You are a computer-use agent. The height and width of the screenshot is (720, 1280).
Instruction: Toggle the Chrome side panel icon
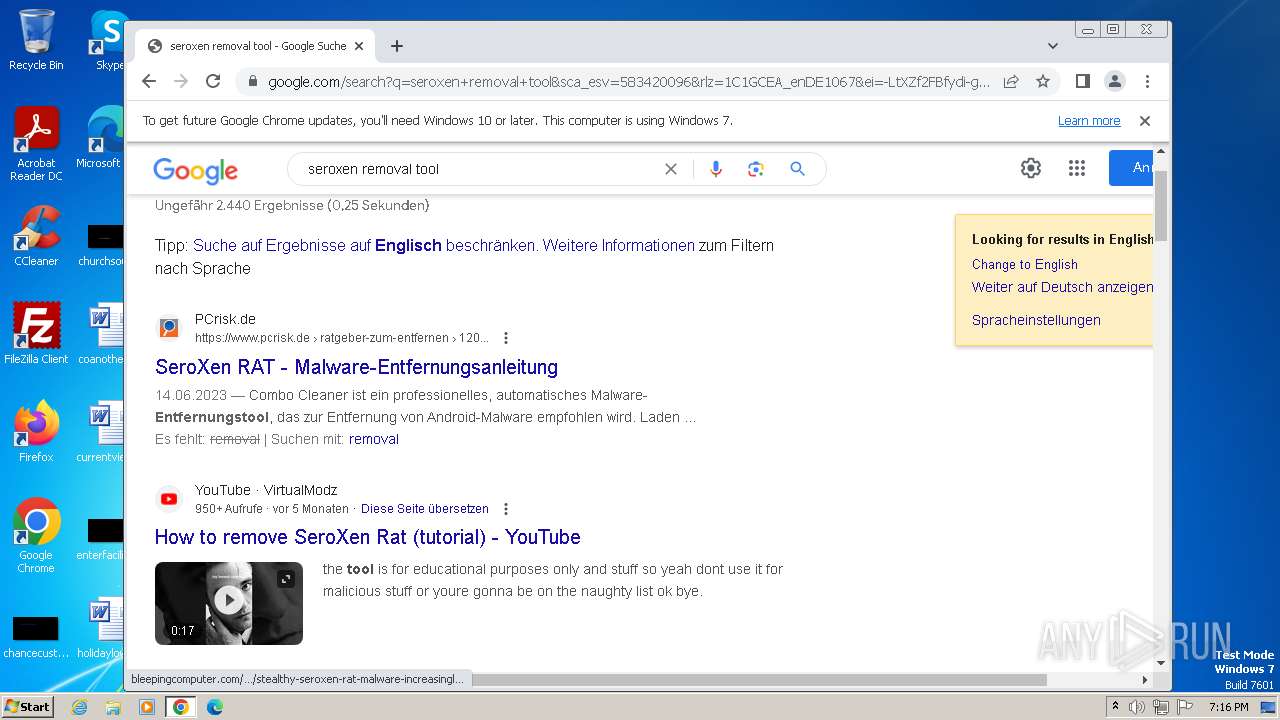tap(1082, 81)
